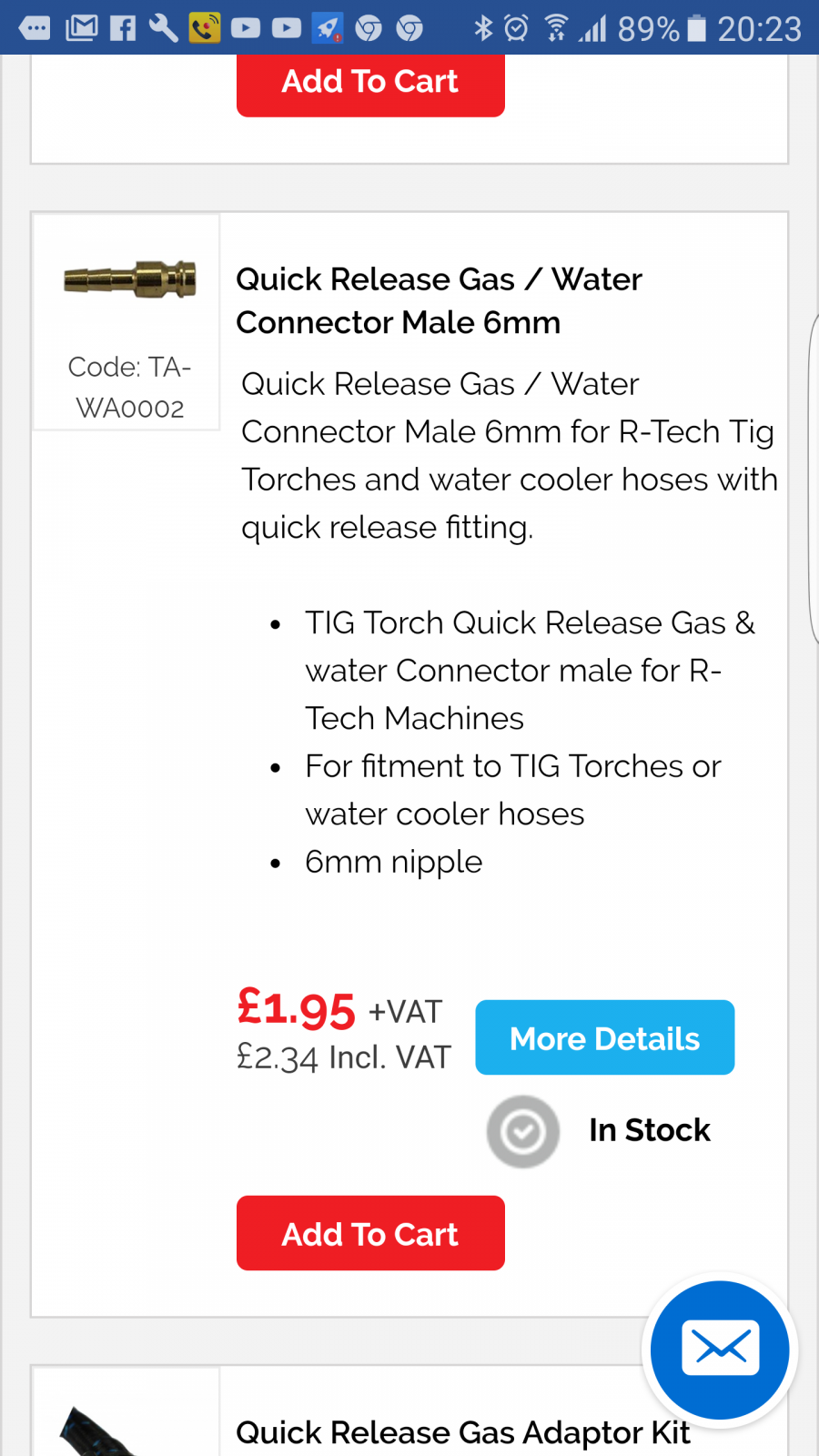Tap the rocket app notification icon
This screenshot has width=819, height=1456.
pos(328,28)
